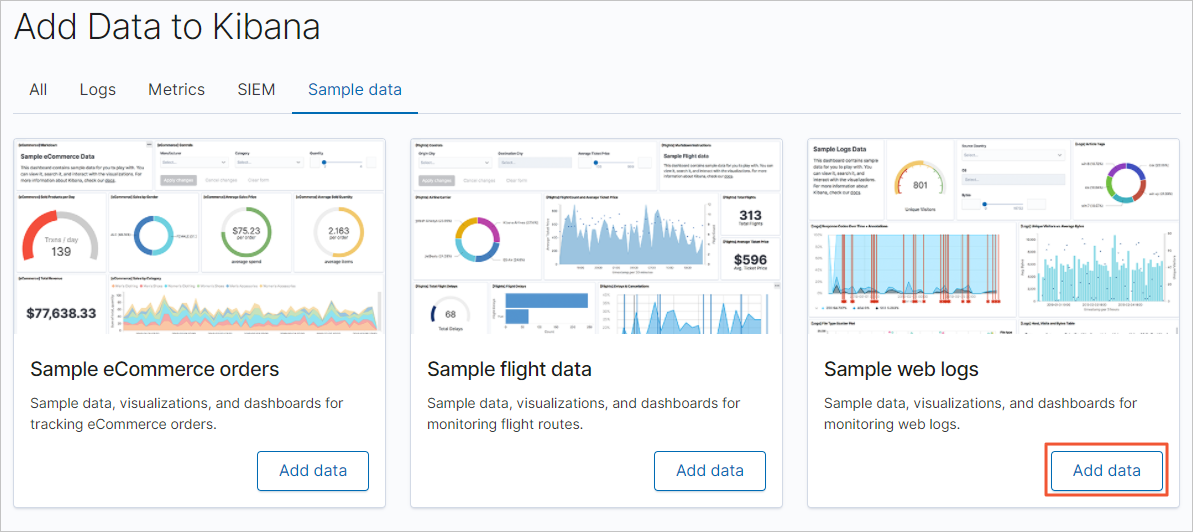Go to the SIEM tab
Image resolution: width=1193 pixels, height=532 pixels.
[256, 90]
